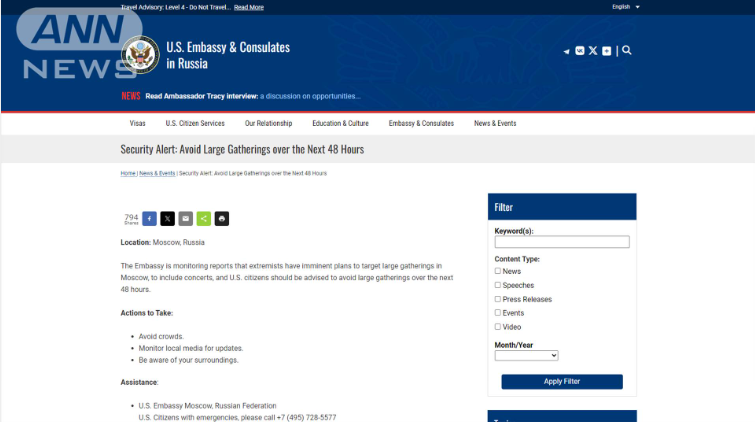Share this alert via the Facebook icon

coord(149,219)
